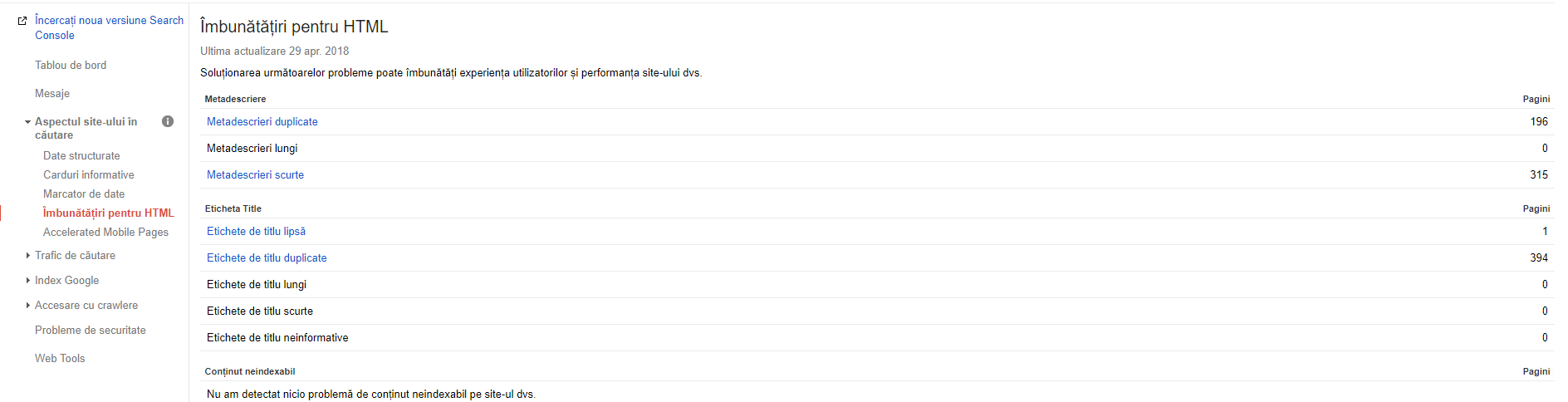Collapse the Aspectul site-ului în căutare section
1568x402 pixels.
(27, 122)
